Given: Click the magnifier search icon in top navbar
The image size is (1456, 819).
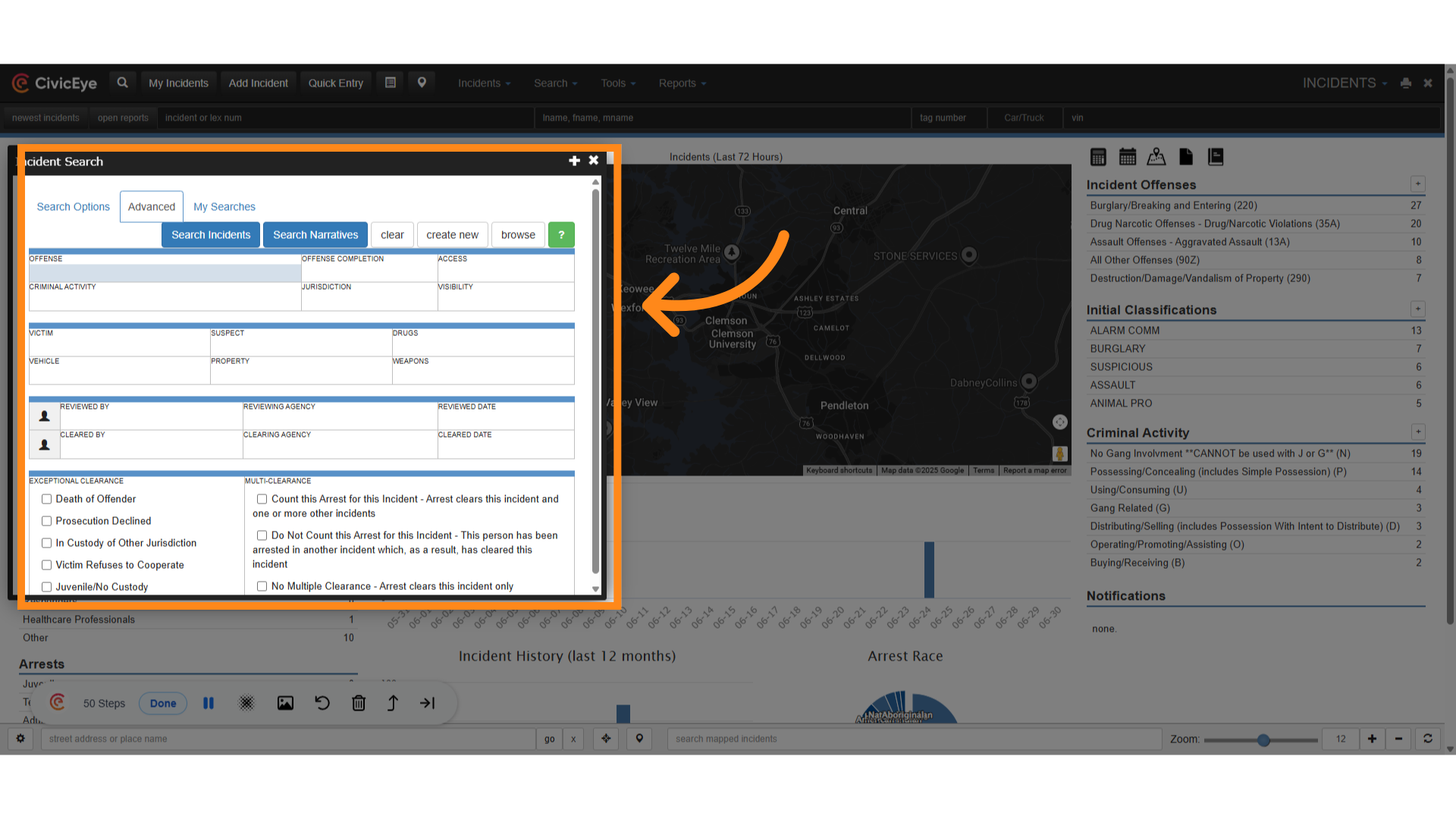Looking at the screenshot, I should 122,83.
